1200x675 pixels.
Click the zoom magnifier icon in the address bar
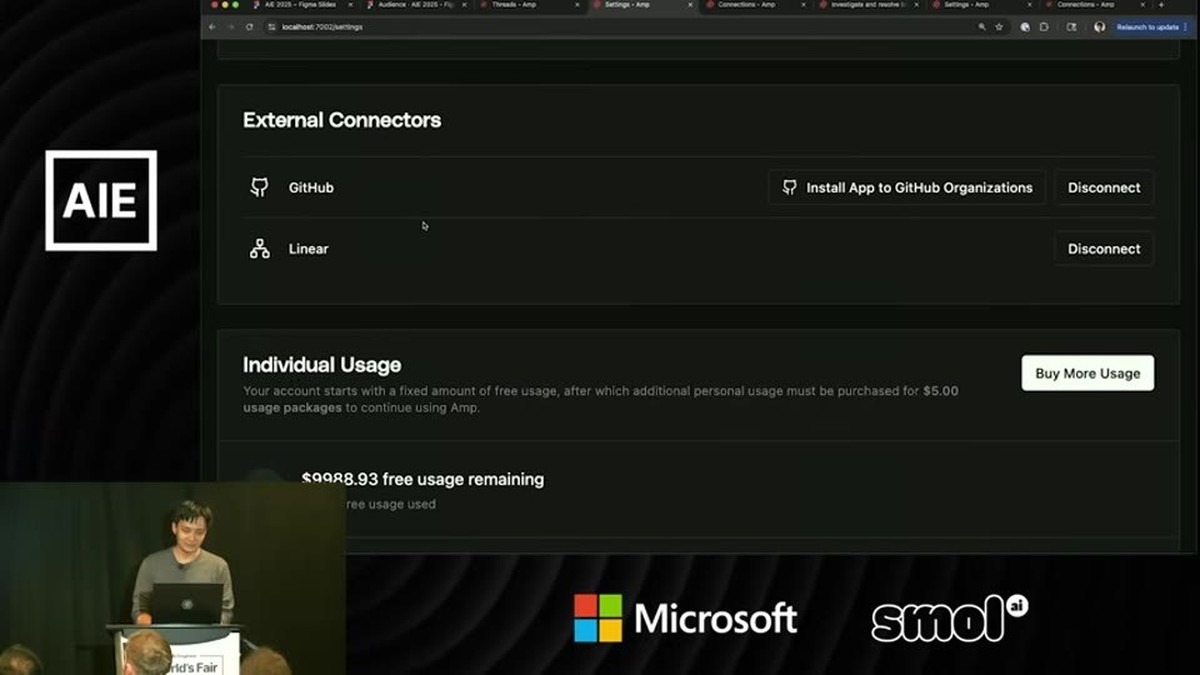coord(982,27)
